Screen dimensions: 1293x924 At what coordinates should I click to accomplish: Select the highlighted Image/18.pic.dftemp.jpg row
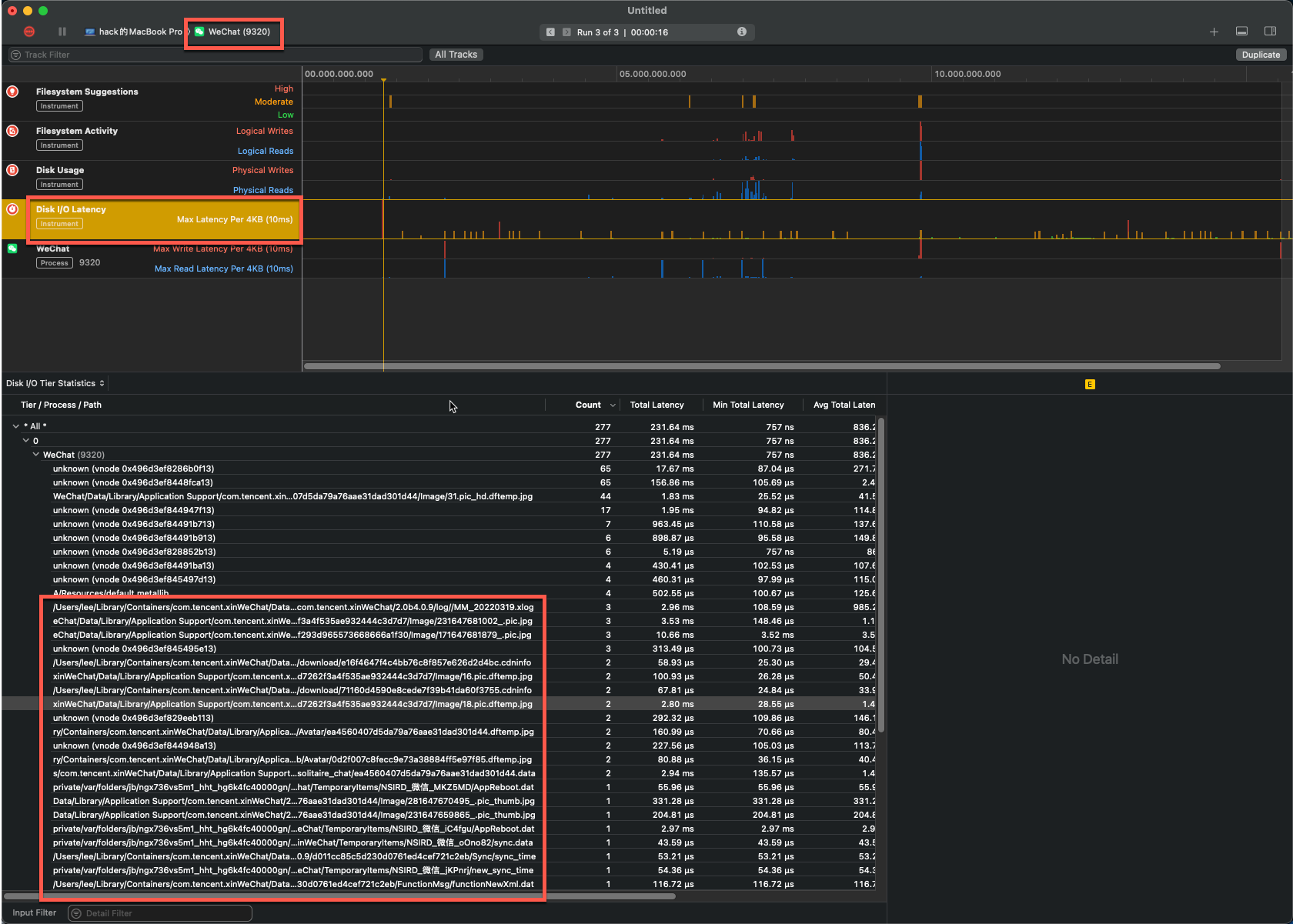click(x=440, y=704)
